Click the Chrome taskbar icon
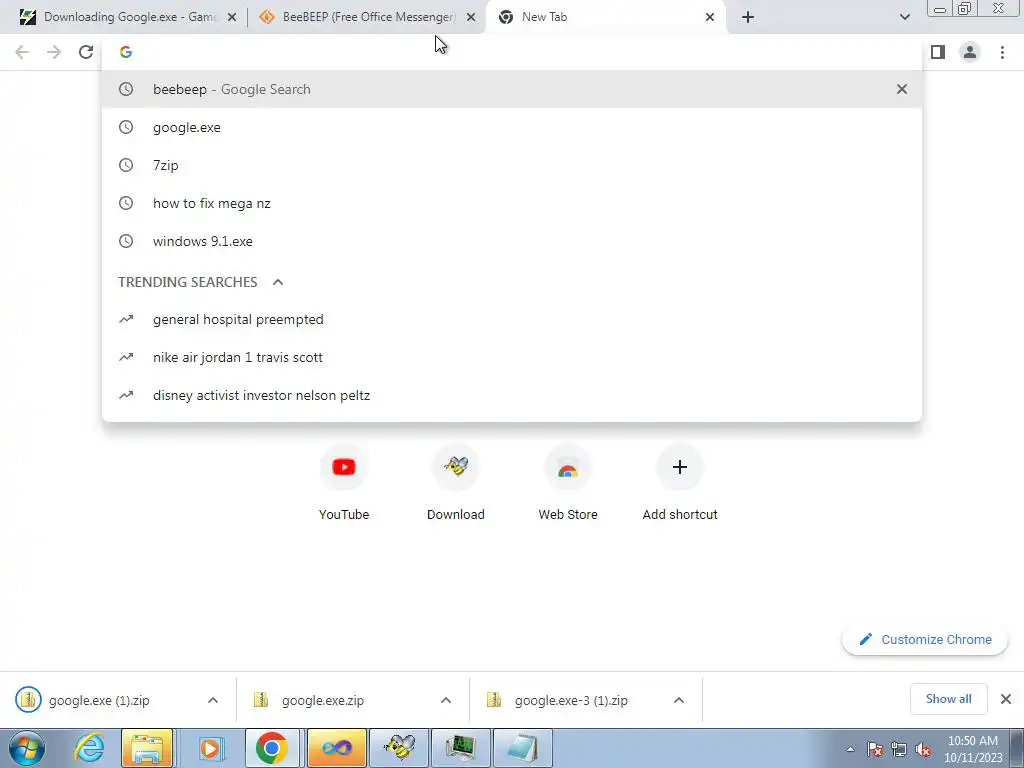This screenshot has height=768, width=1024. [272, 748]
